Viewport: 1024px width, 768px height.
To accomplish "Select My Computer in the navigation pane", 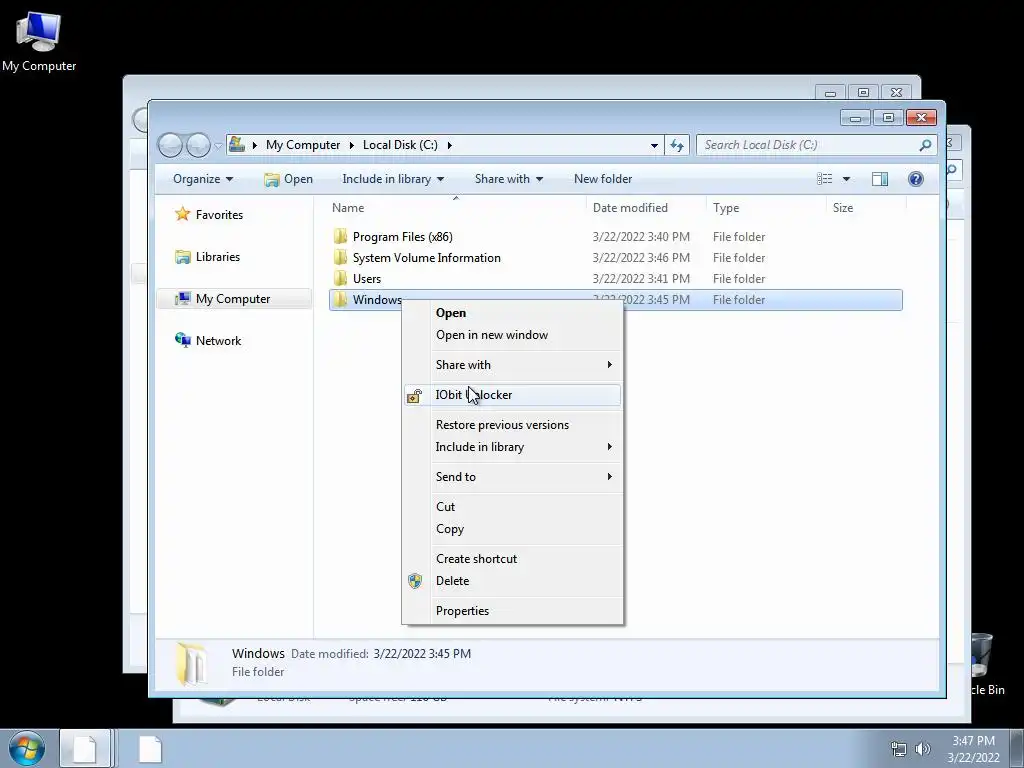I will point(234,298).
